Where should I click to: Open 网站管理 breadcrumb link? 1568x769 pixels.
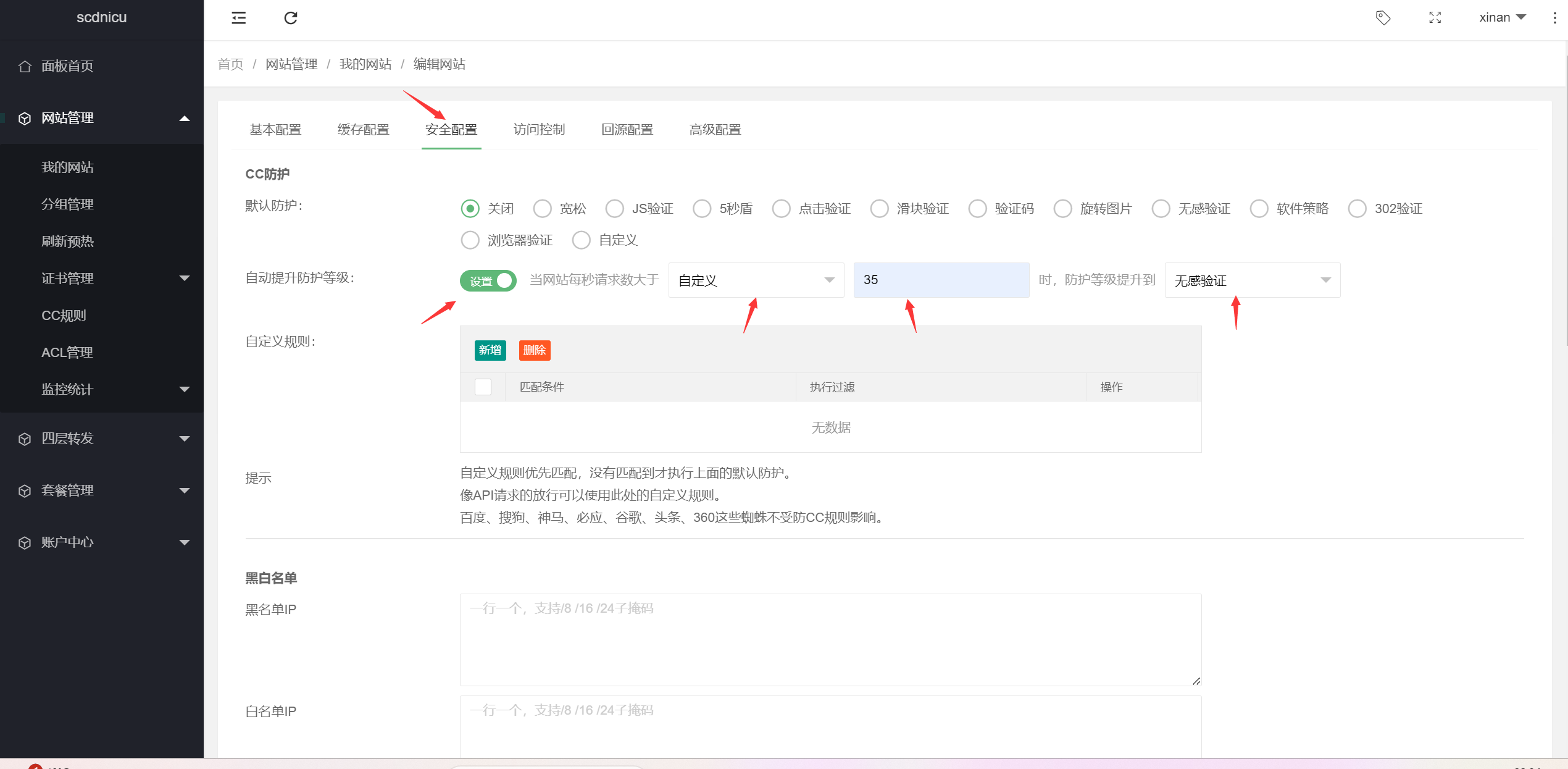[x=291, y=64]
